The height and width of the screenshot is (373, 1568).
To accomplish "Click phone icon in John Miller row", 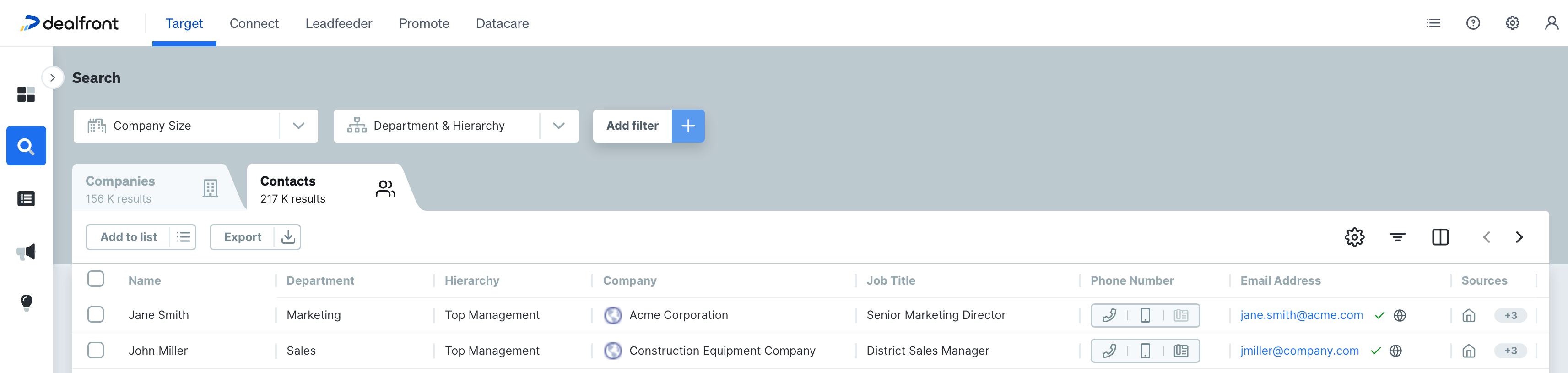I will 1109,351.
